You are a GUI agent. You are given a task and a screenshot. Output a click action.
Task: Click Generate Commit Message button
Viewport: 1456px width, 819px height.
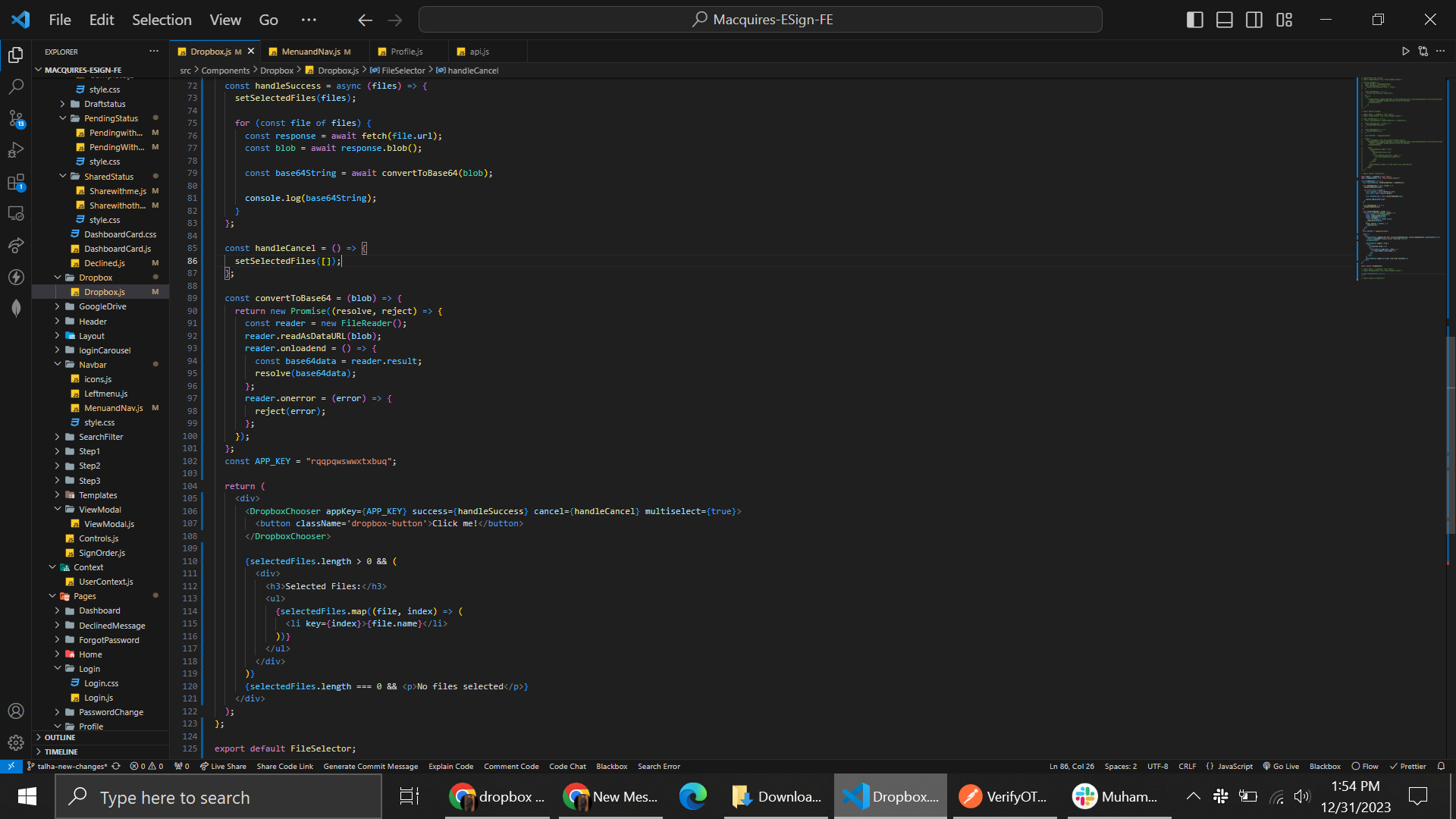(370, 766)
